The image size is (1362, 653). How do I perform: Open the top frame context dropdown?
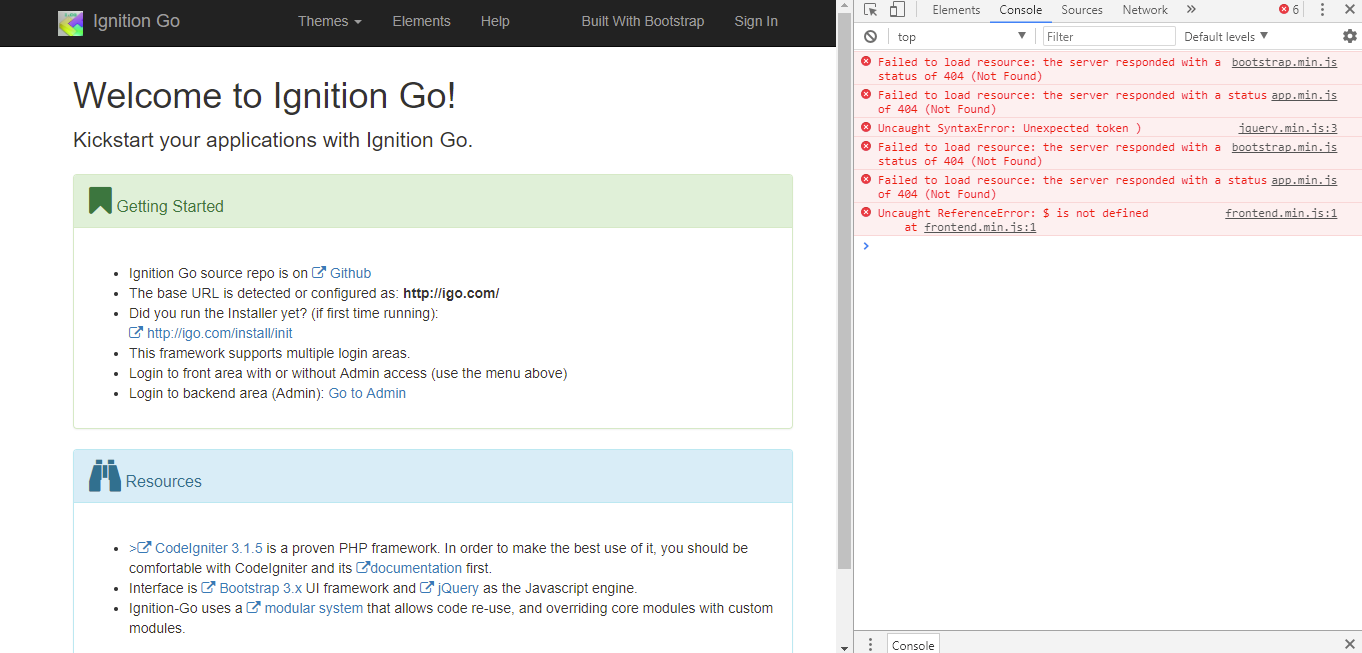pyautogui.click(x=962, y=36)
